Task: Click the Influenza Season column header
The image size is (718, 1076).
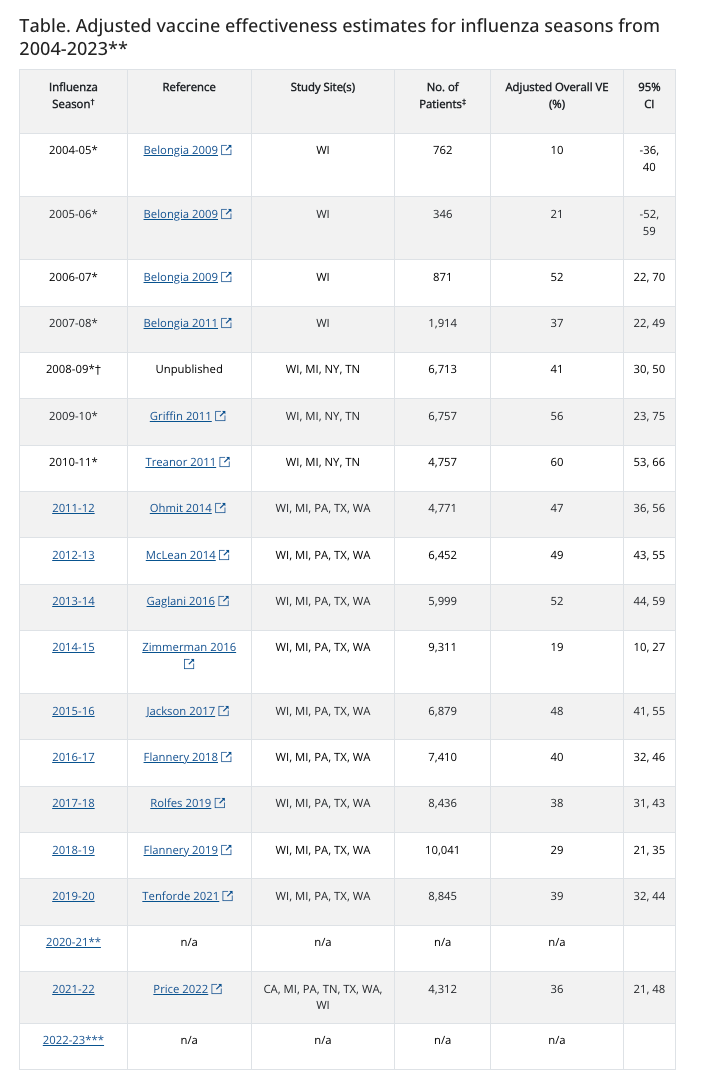Action: coord(73,96)
